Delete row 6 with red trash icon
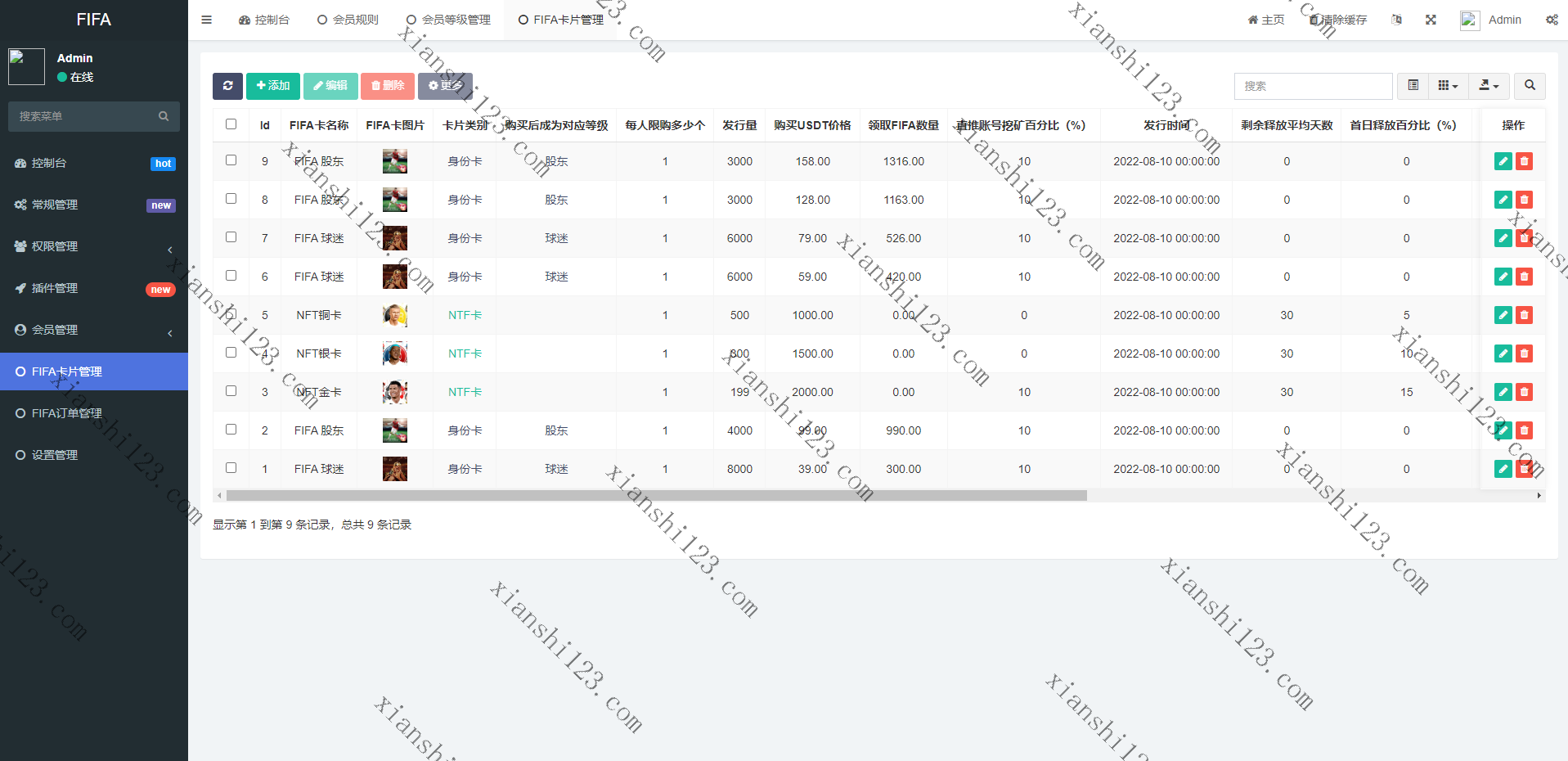Image resolution: width=1568 pixels, height=761 pixels. 1524,277
